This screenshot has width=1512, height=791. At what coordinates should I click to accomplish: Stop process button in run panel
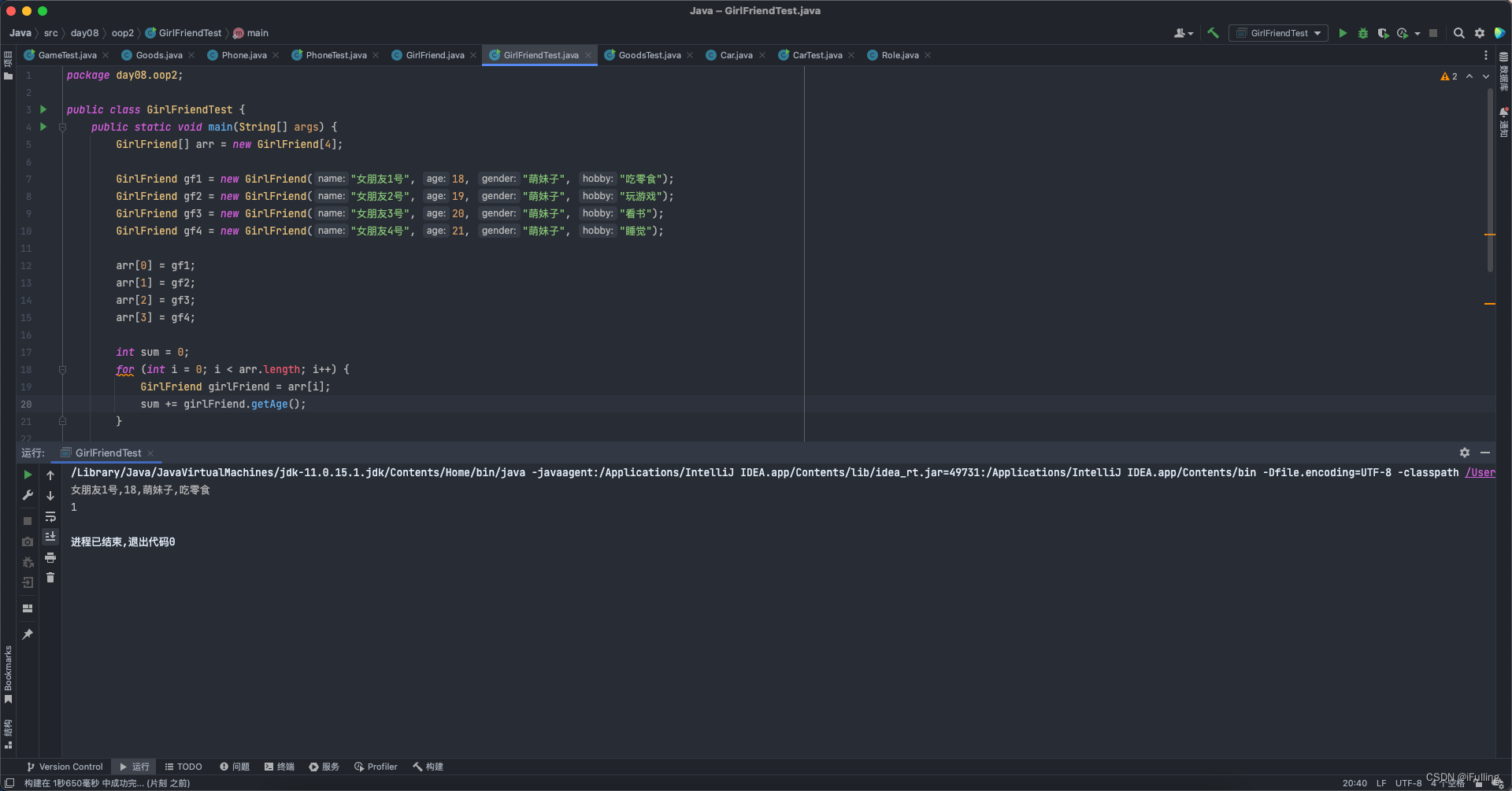pyautogui.click(x=28, y=521)
